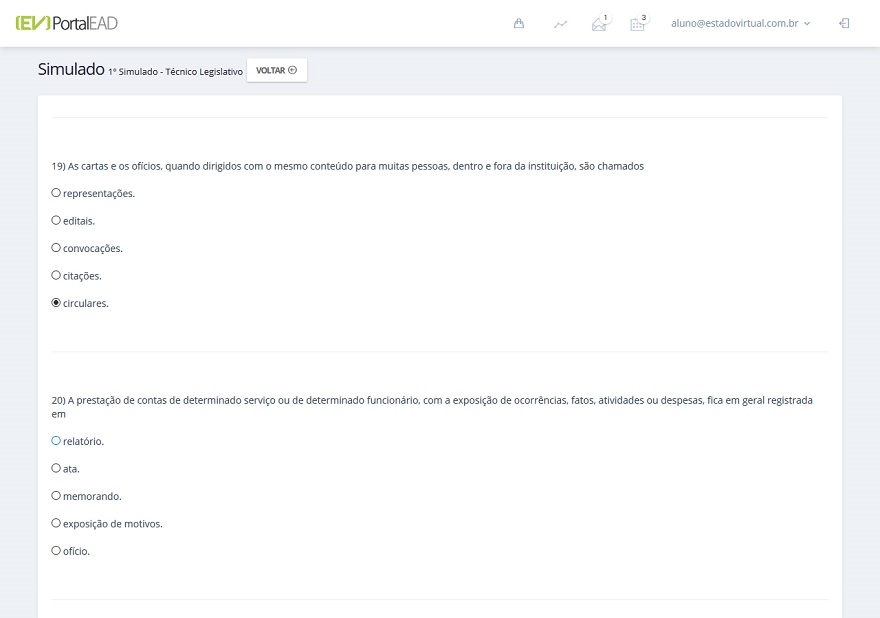
Task: Click the logout icon
Action: click(x=844, y=23)
